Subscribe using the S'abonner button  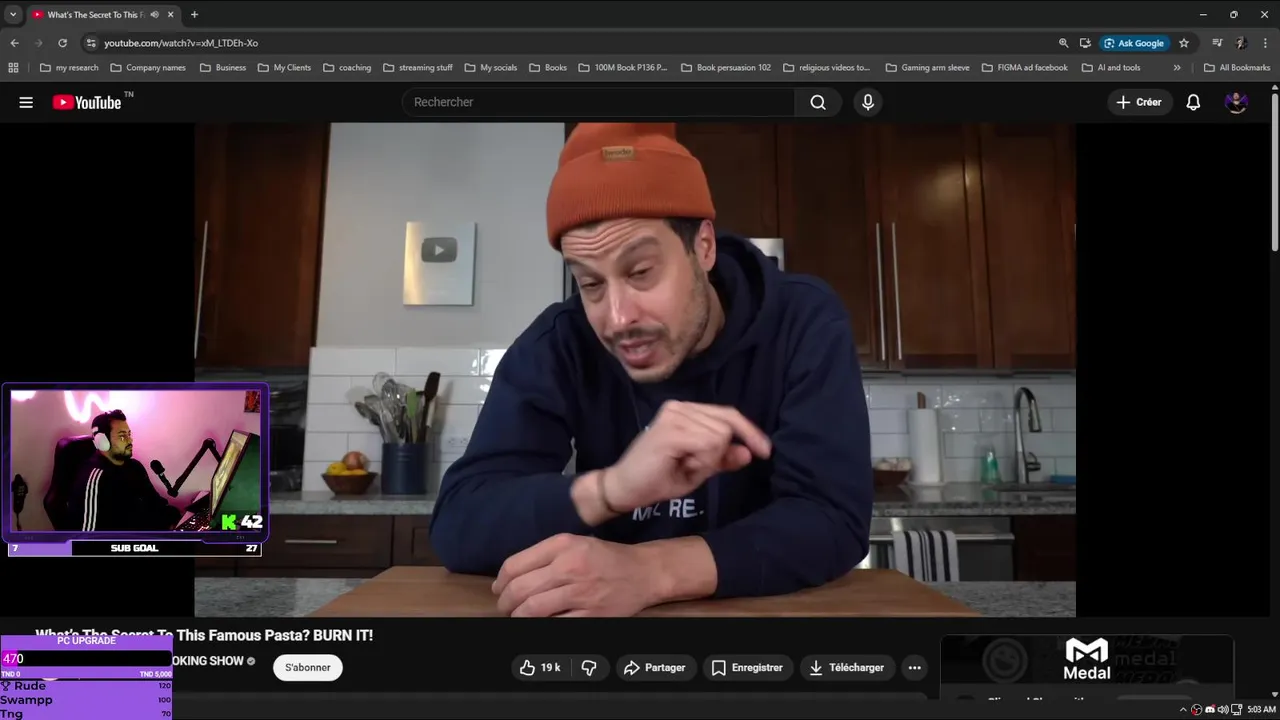pyautogui.click(x=308, y=667)
